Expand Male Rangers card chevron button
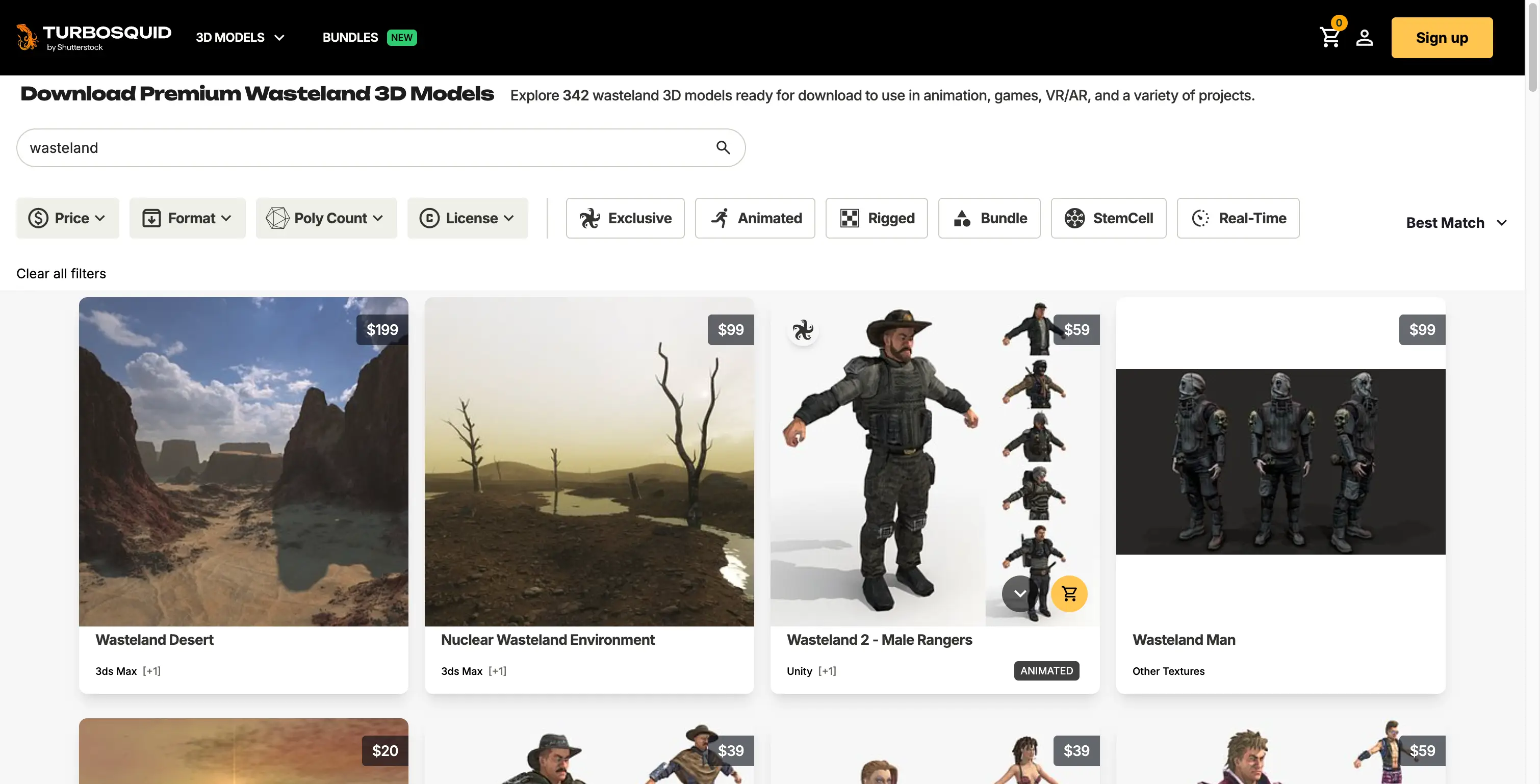The width and height of the screenshot is (1540, 784). [1020, 593]
